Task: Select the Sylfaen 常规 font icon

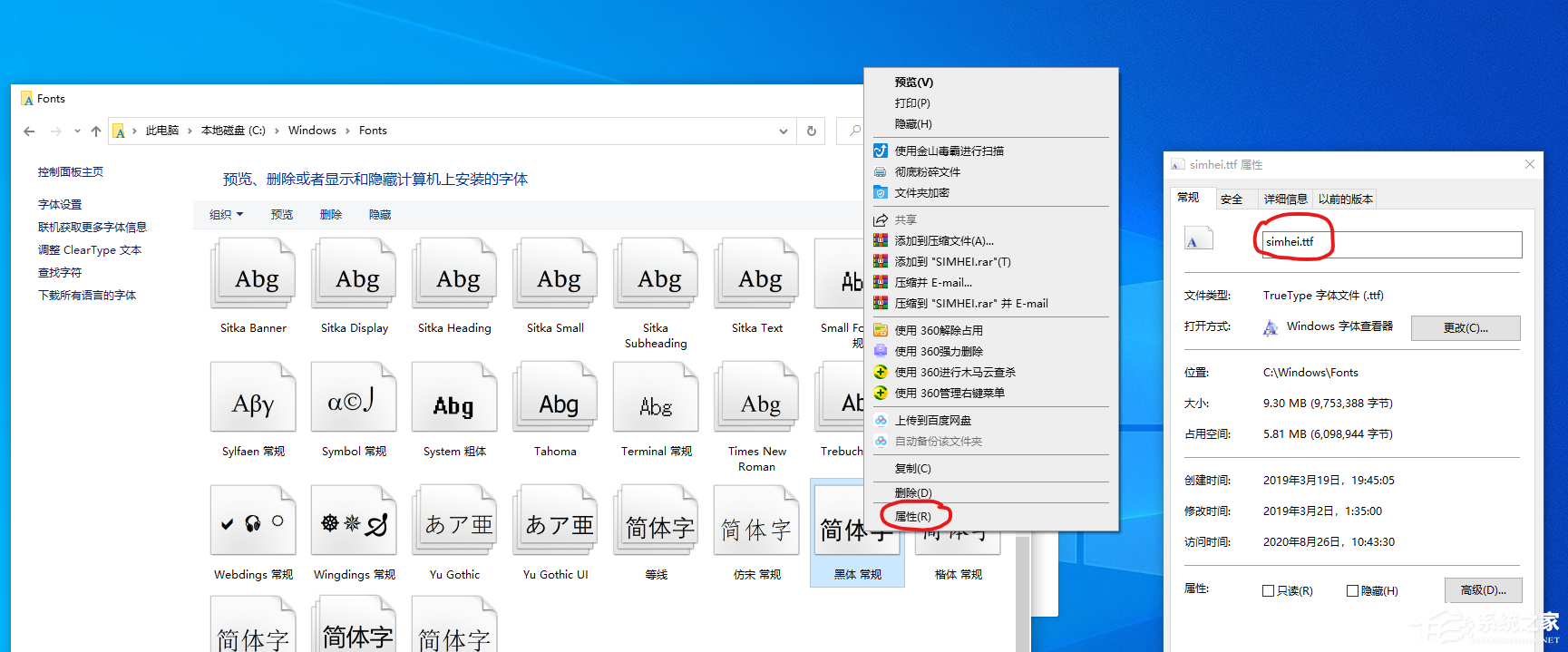Action: (253, 397)
